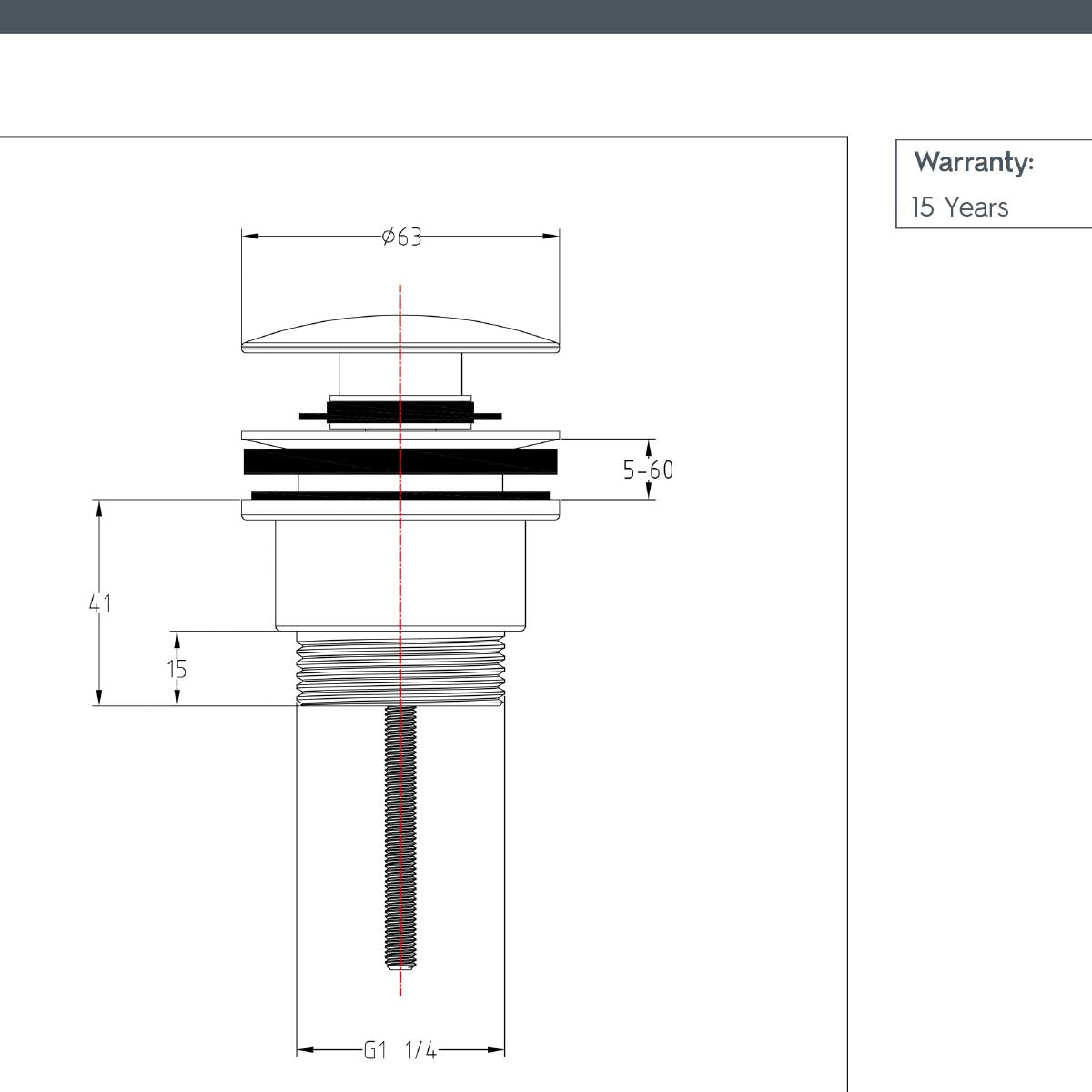Click the smooth cylindrical waste body
This screenshot has height=1092, width=1092.
tap(400, 573)
